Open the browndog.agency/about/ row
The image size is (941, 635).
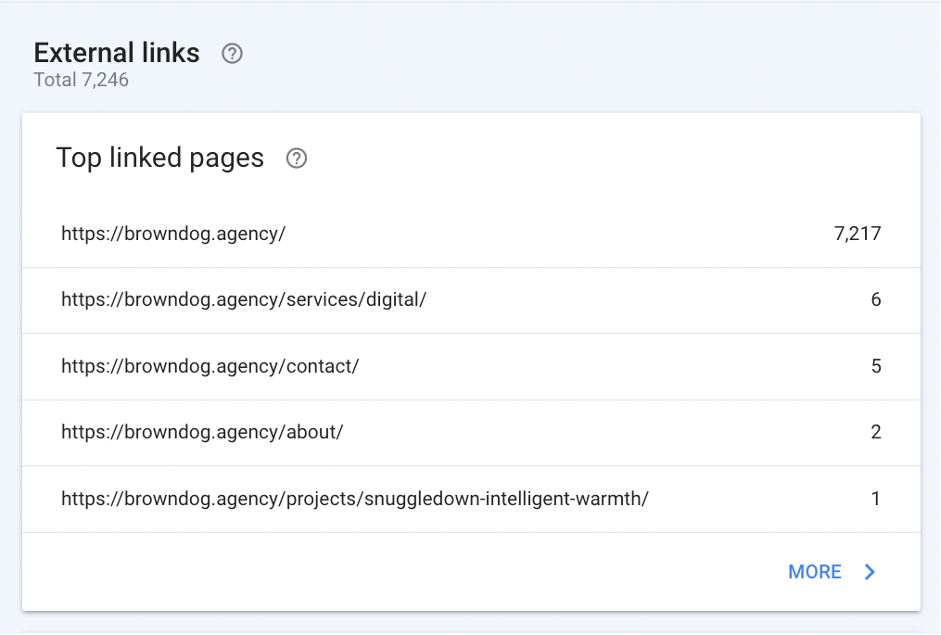(x=471, y=433)
